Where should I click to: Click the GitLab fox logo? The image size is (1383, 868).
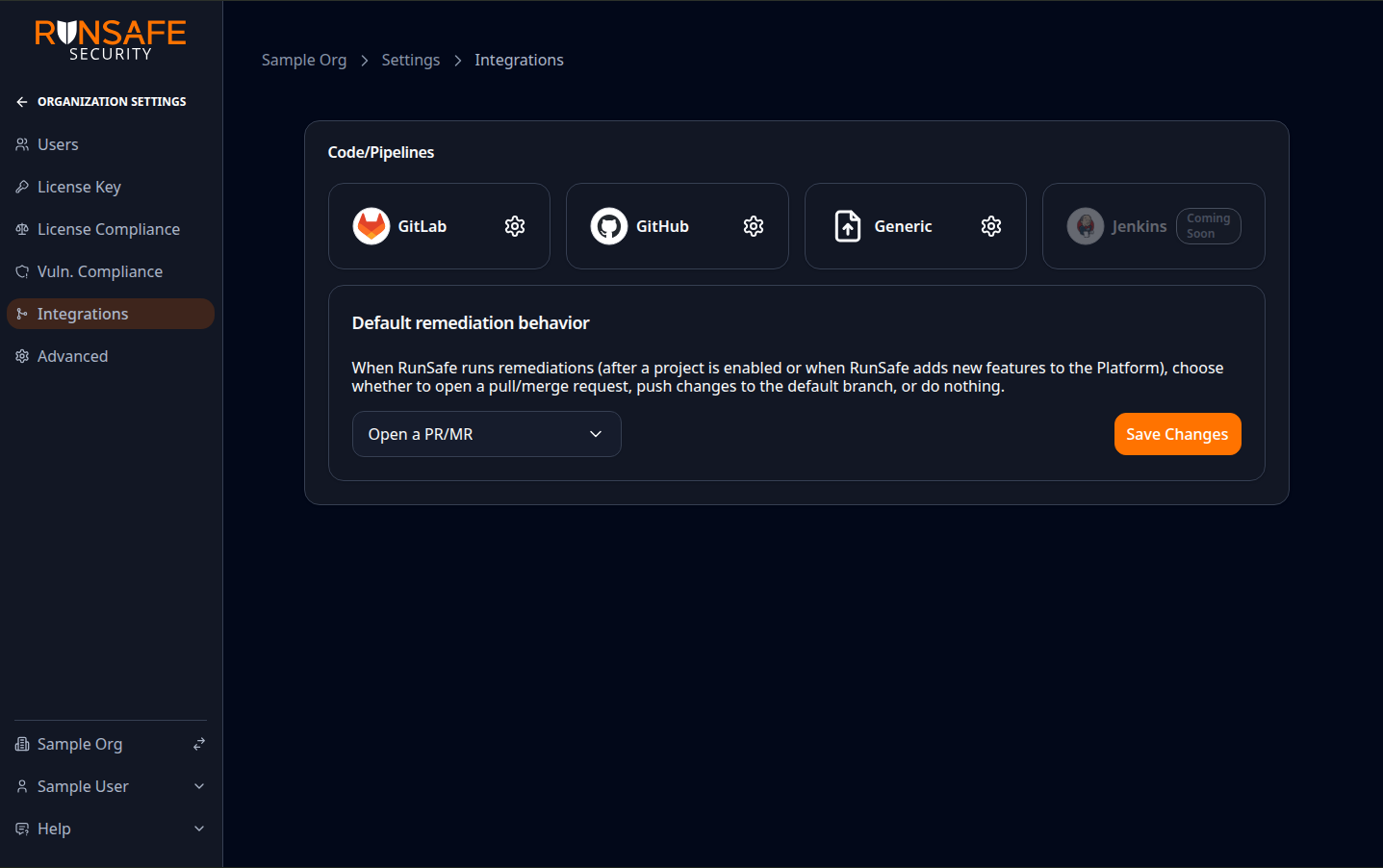371,226
